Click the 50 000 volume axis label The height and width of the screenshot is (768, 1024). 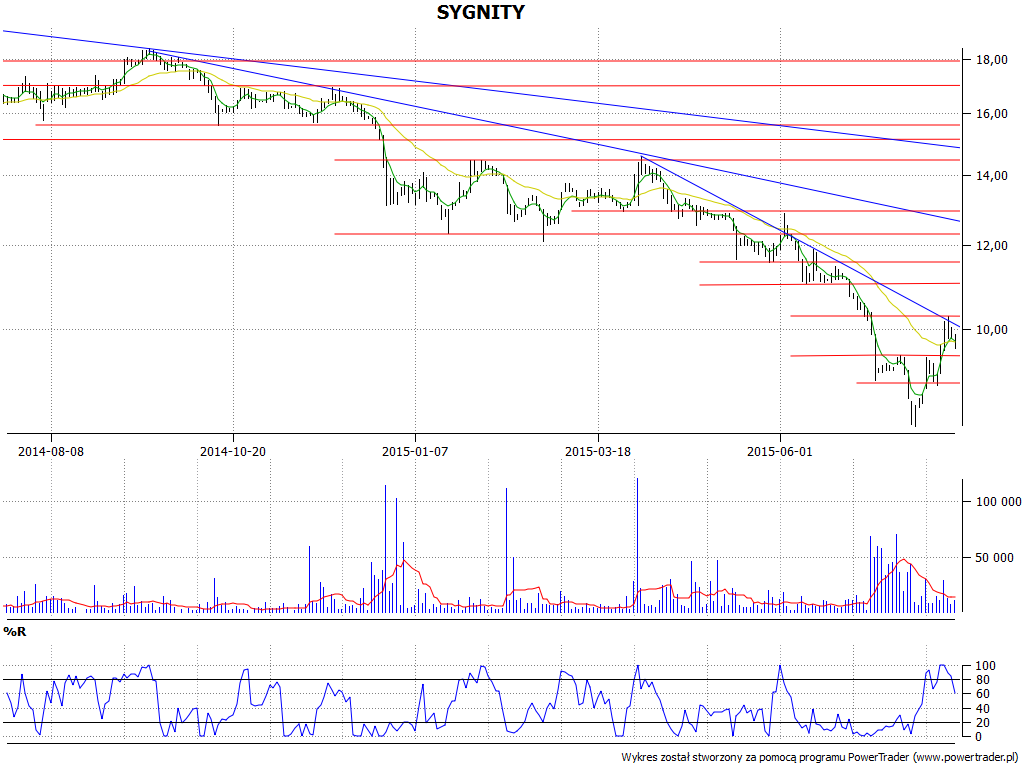[995, 558]
